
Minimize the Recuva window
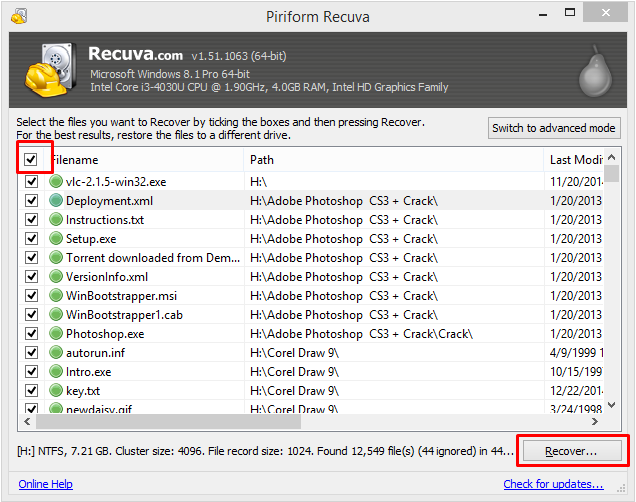coord(543,15)
